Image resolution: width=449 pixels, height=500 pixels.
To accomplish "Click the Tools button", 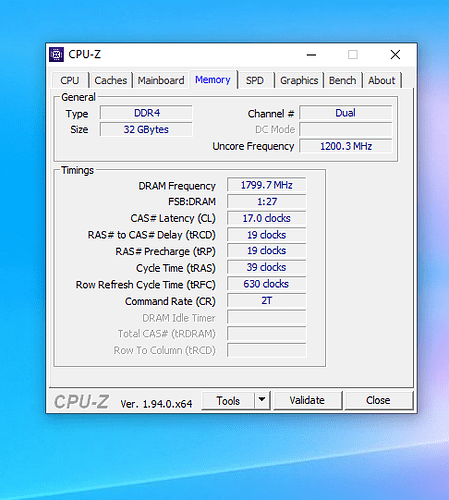I will 228,400.
